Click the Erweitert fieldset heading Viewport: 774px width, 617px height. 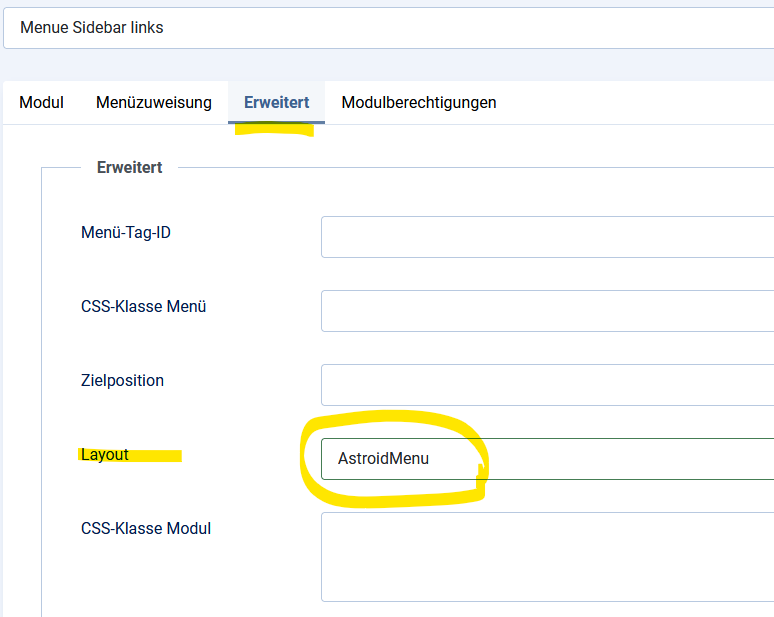pyautogui.click(x=130, y=168)
